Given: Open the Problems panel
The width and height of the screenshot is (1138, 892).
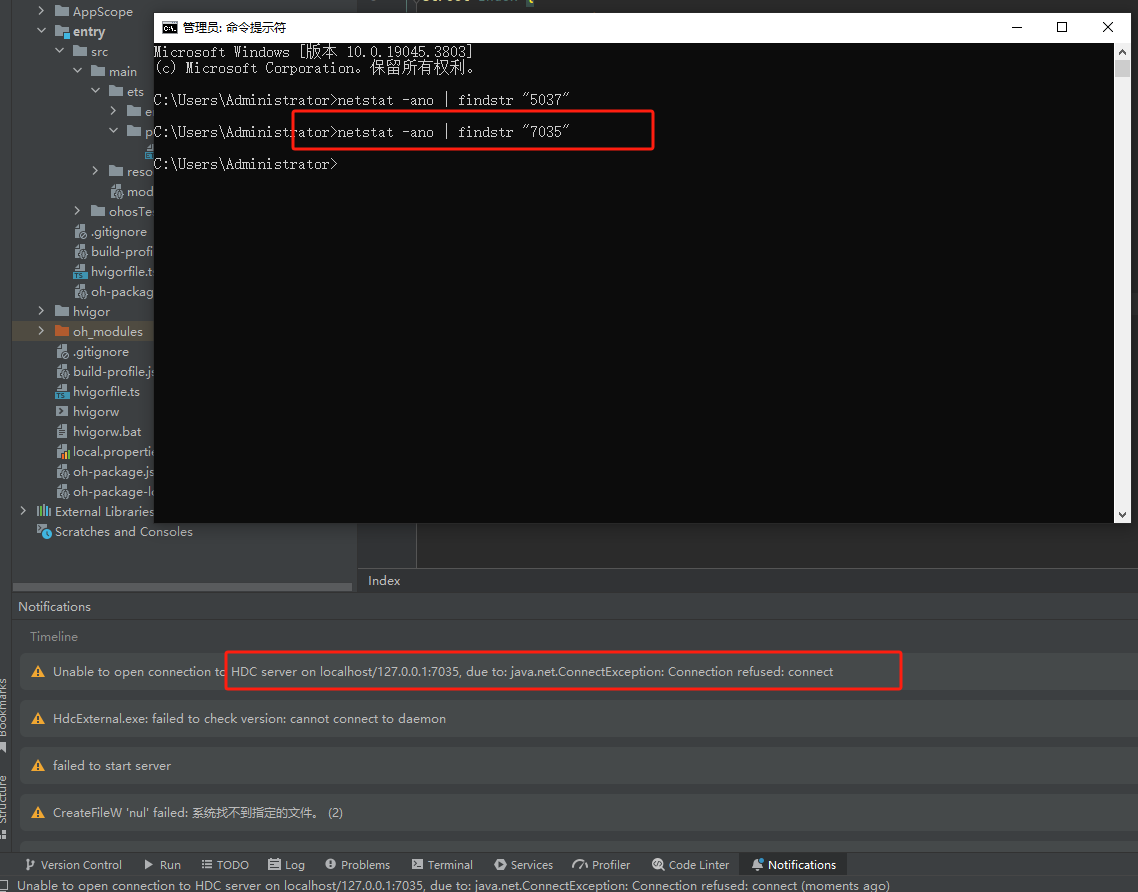Looking at the screenshot, I should [358, 864].
